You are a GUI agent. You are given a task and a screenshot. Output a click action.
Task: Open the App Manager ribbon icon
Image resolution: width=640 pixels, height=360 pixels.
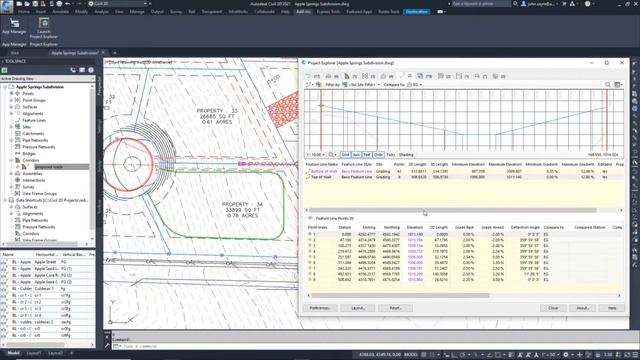(x=14, y=23)
